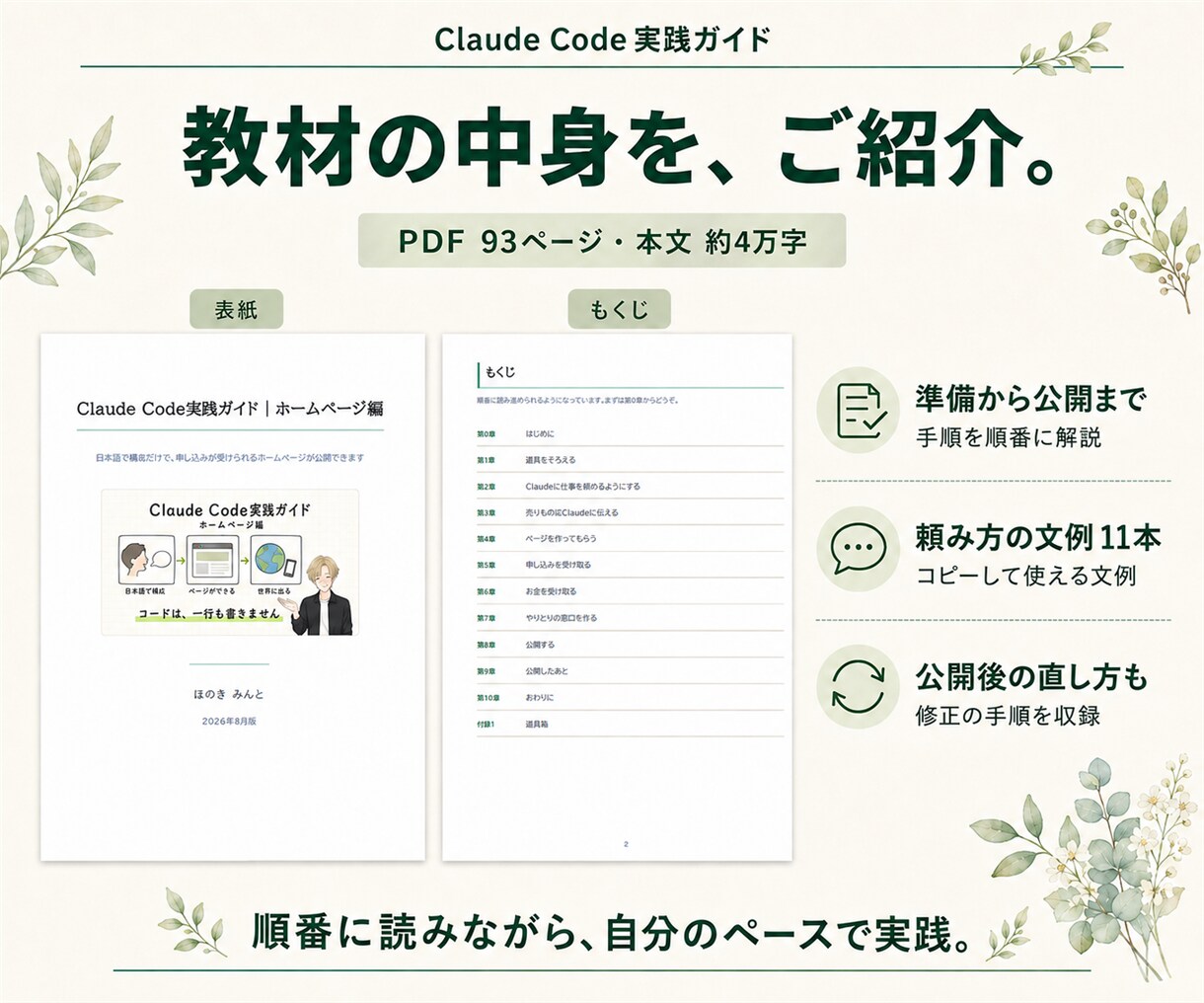Open 第7章 やりとりの窓口を作る
This screenshot has width=1204, height=1003.
[x=630, y=618]
